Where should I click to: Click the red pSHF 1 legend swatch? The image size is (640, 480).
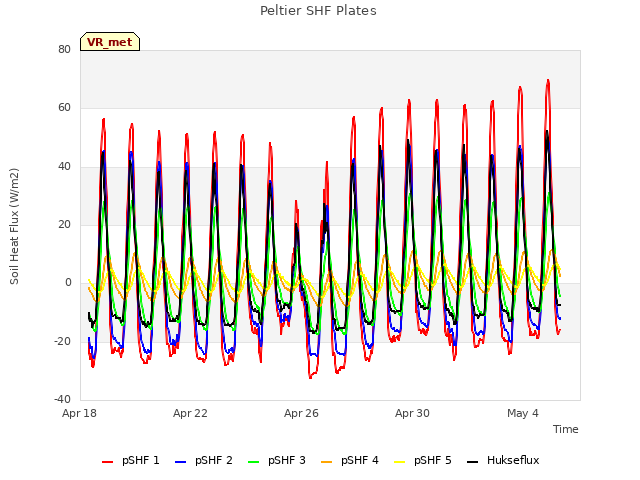107,462
